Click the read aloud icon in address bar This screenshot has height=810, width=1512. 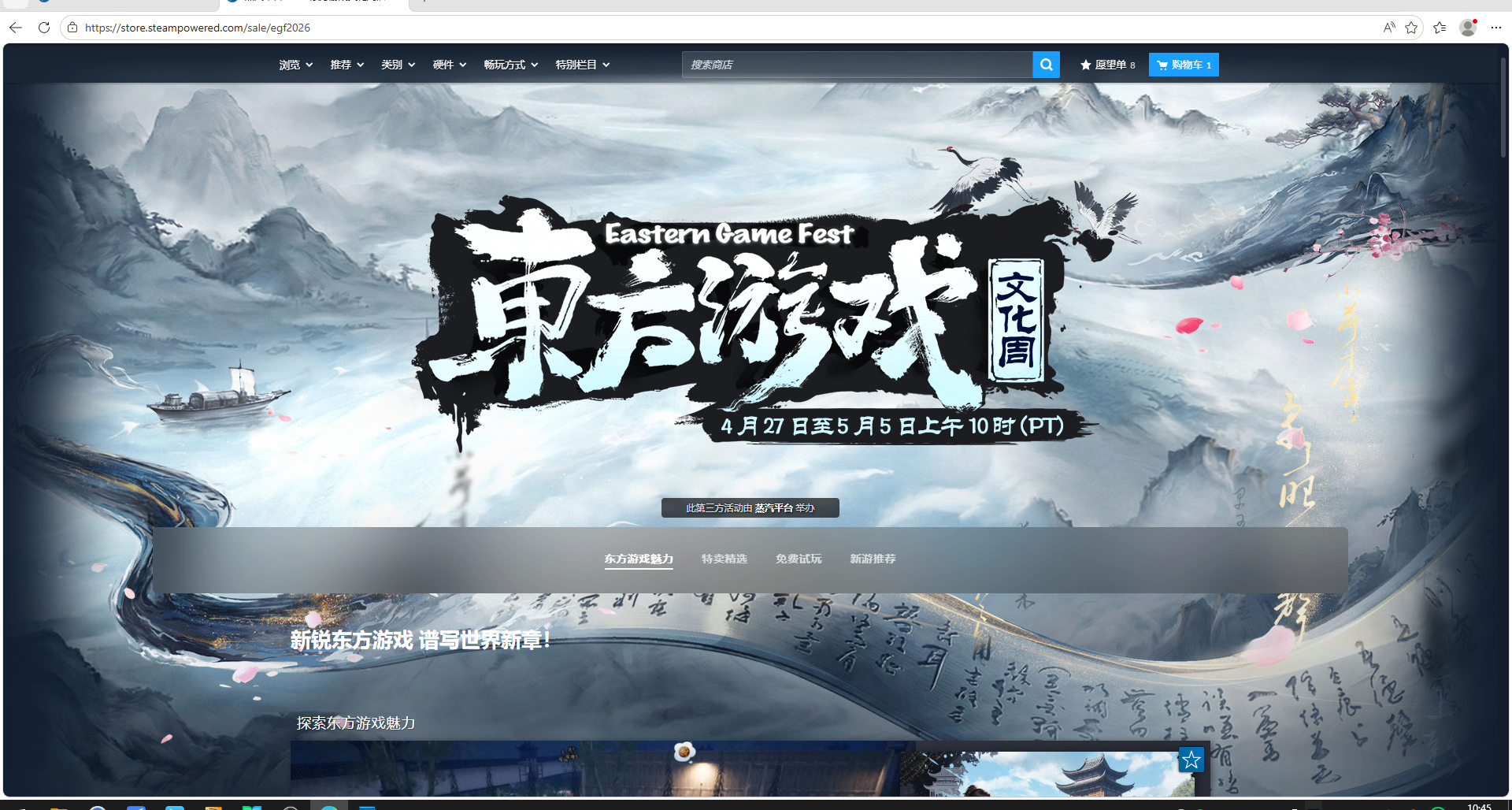pos(1389,28)
